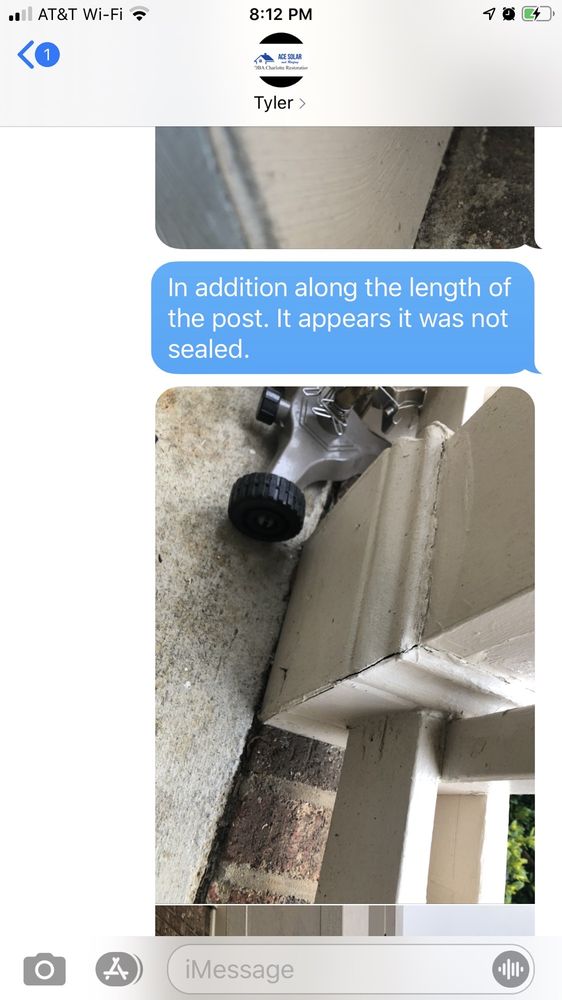Record an audio message
Viewport: 562px width, 1000px height.
point(512,969)
